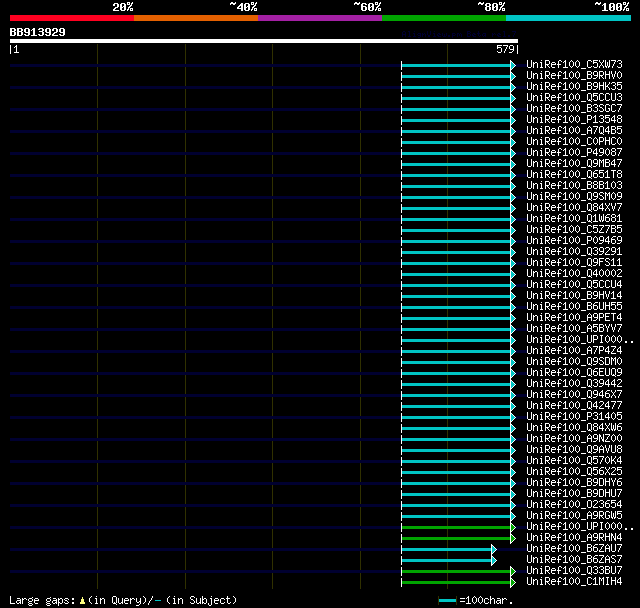This screenshot has height=608, width=640.
Task: Open the UniRef100_Q9FS11 entry
Action: pyautogui.click(x=574, y=263)
